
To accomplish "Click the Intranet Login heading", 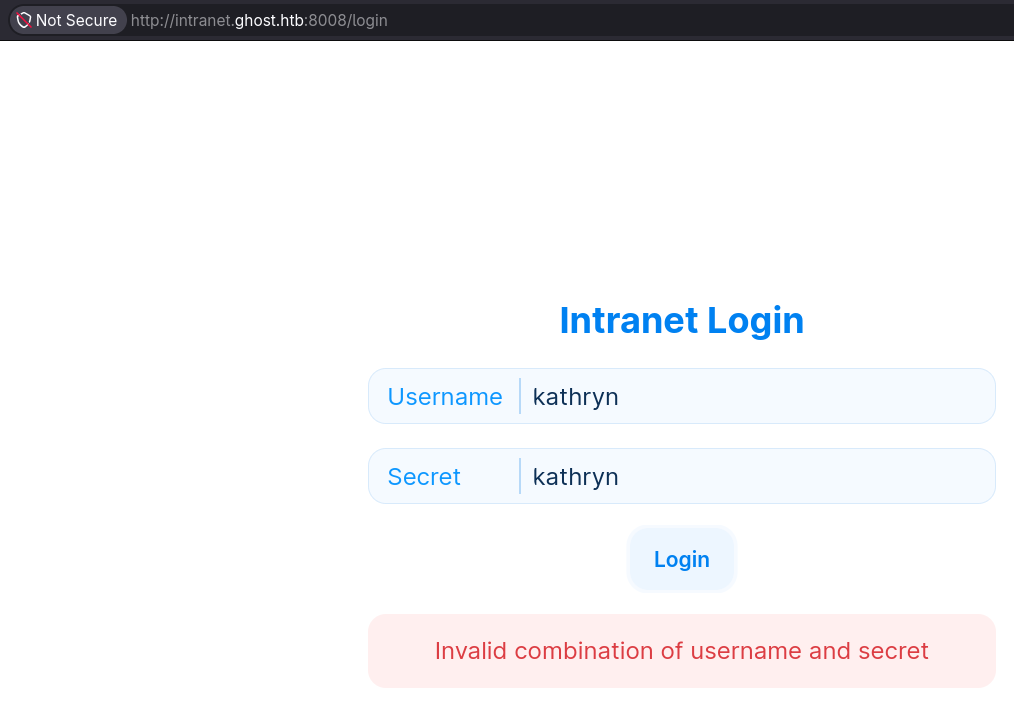I will pyautogui.click(x=682, y=321).
